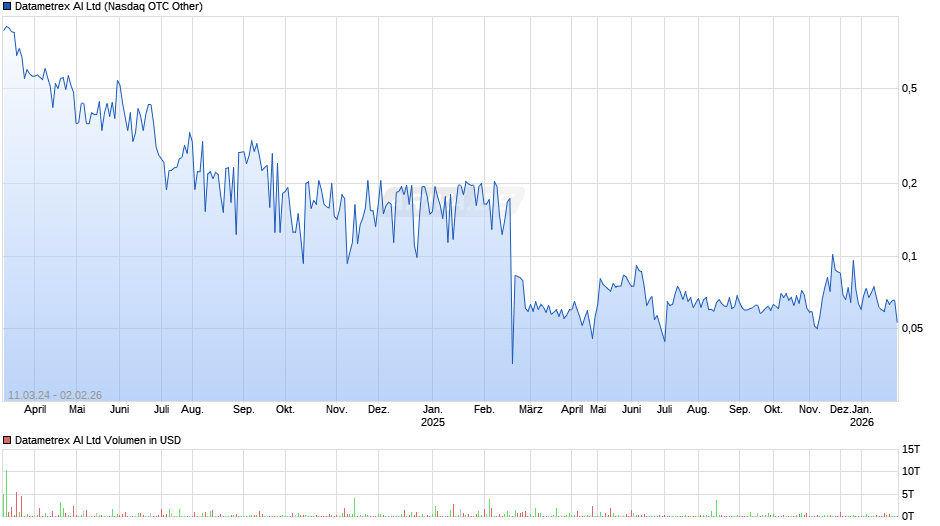The width and height of the screenshot is (940, 526).
Task: Click the 0,5 price axis label
Action: coord(909,89)
